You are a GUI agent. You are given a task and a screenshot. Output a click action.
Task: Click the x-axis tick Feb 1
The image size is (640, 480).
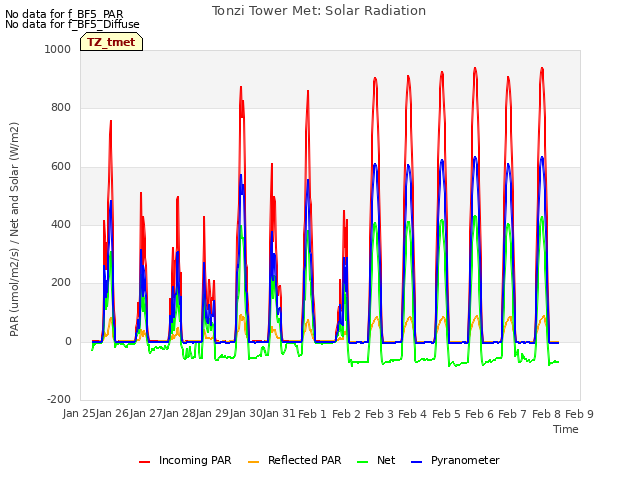313,414
